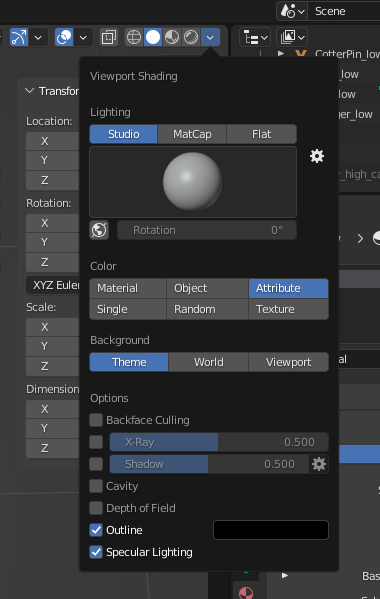The height and width of the screenshot is (599, 380).
Task: Collapse the Viewport Shading dropdown arrow
Action: (210, 37)
